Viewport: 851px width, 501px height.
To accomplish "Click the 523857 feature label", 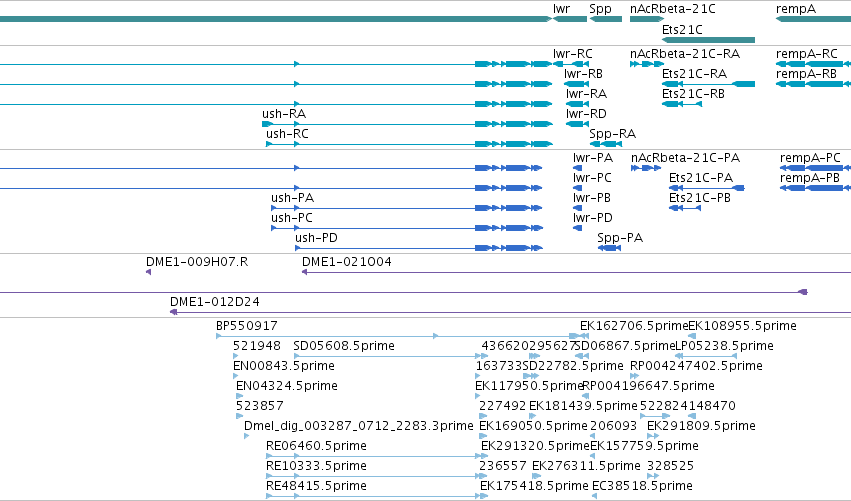I will [259, 406].
